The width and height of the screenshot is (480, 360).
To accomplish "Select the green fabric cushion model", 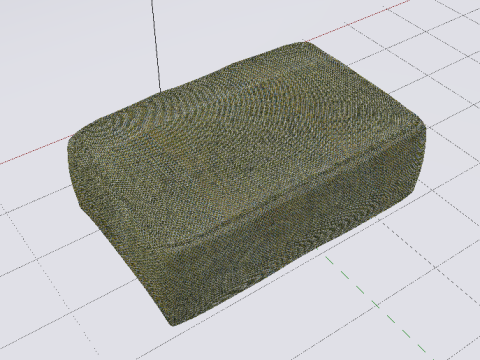I will [247, 183].
